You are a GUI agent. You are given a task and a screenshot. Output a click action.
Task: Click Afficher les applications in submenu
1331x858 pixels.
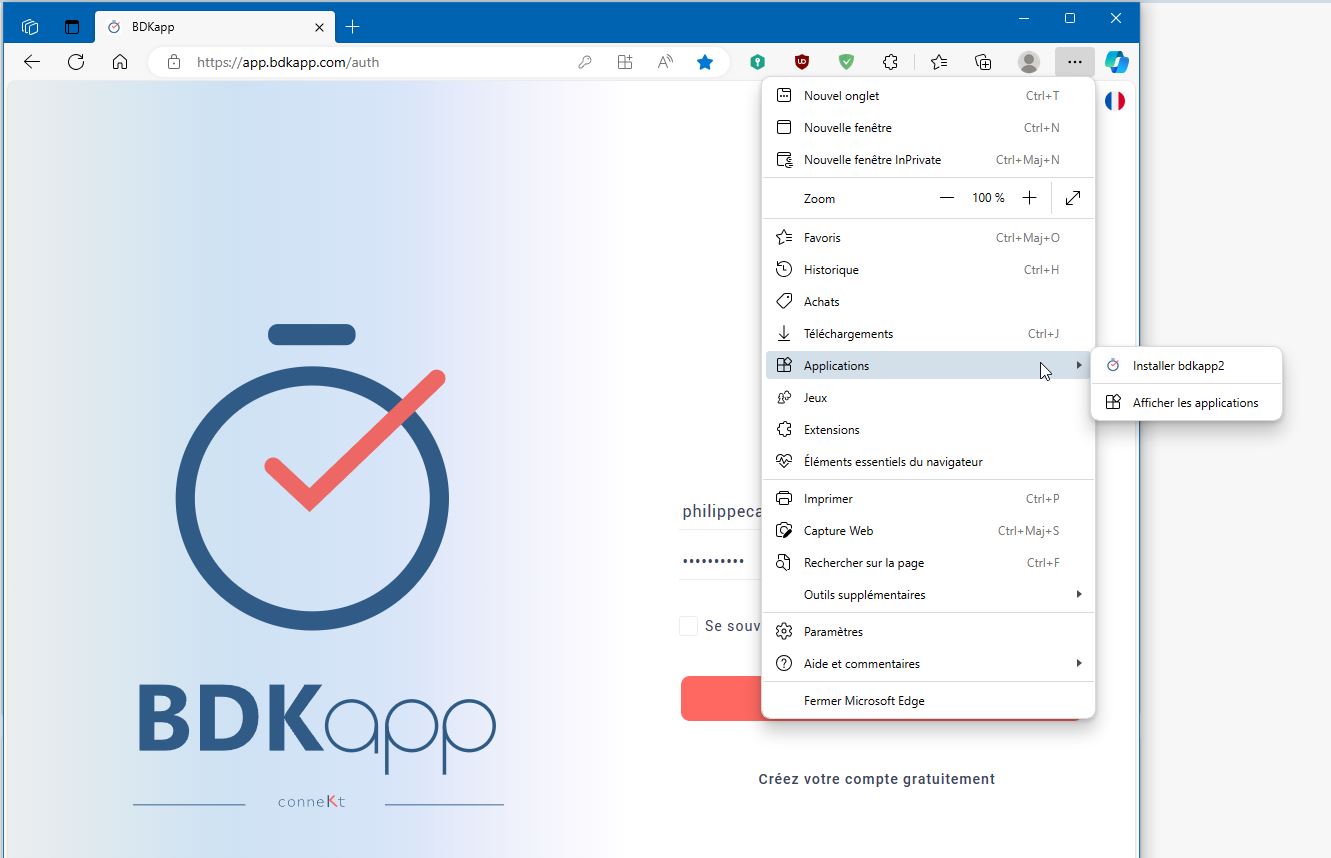[x=1186, y=403]
